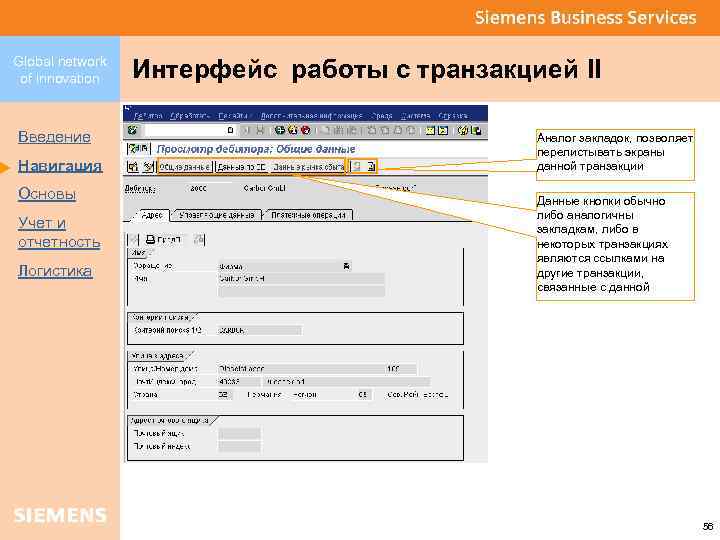Viewport: 720px width, 540px height.
Task: Open the Основы sidebar link
Action: coord(47,194)
